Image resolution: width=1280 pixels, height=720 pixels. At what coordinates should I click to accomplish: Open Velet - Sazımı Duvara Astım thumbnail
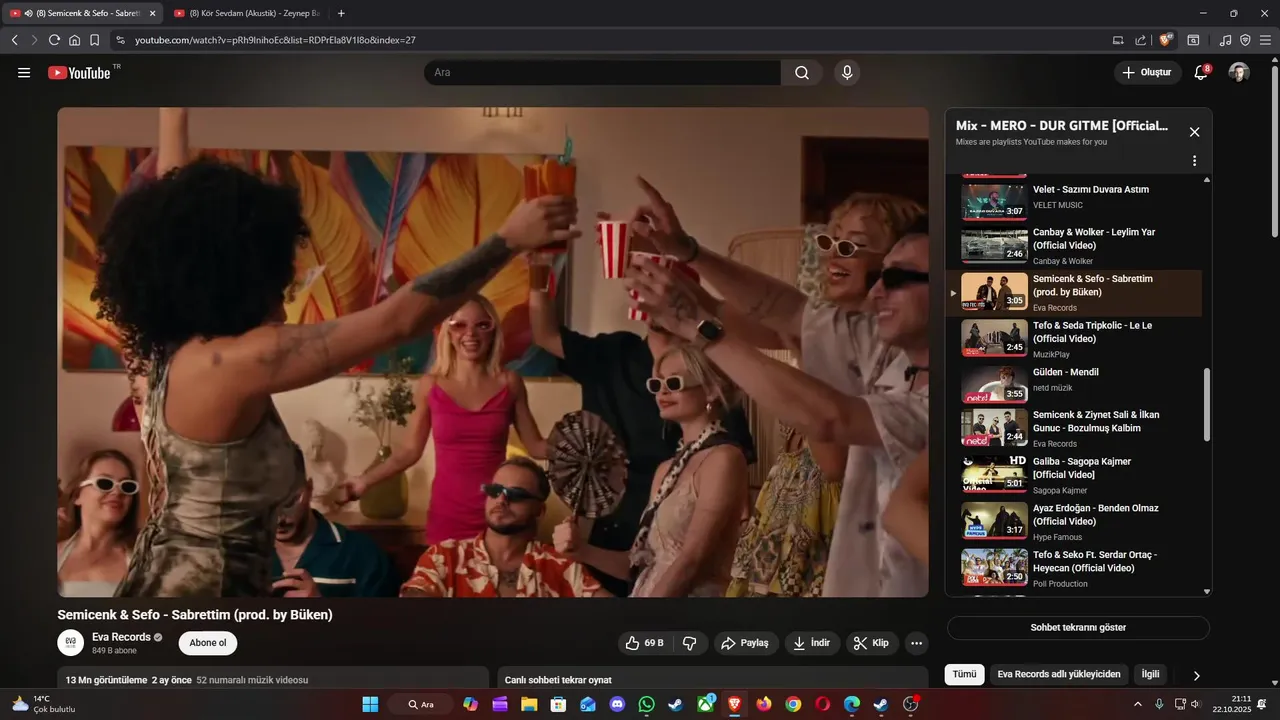coord(994,201)
